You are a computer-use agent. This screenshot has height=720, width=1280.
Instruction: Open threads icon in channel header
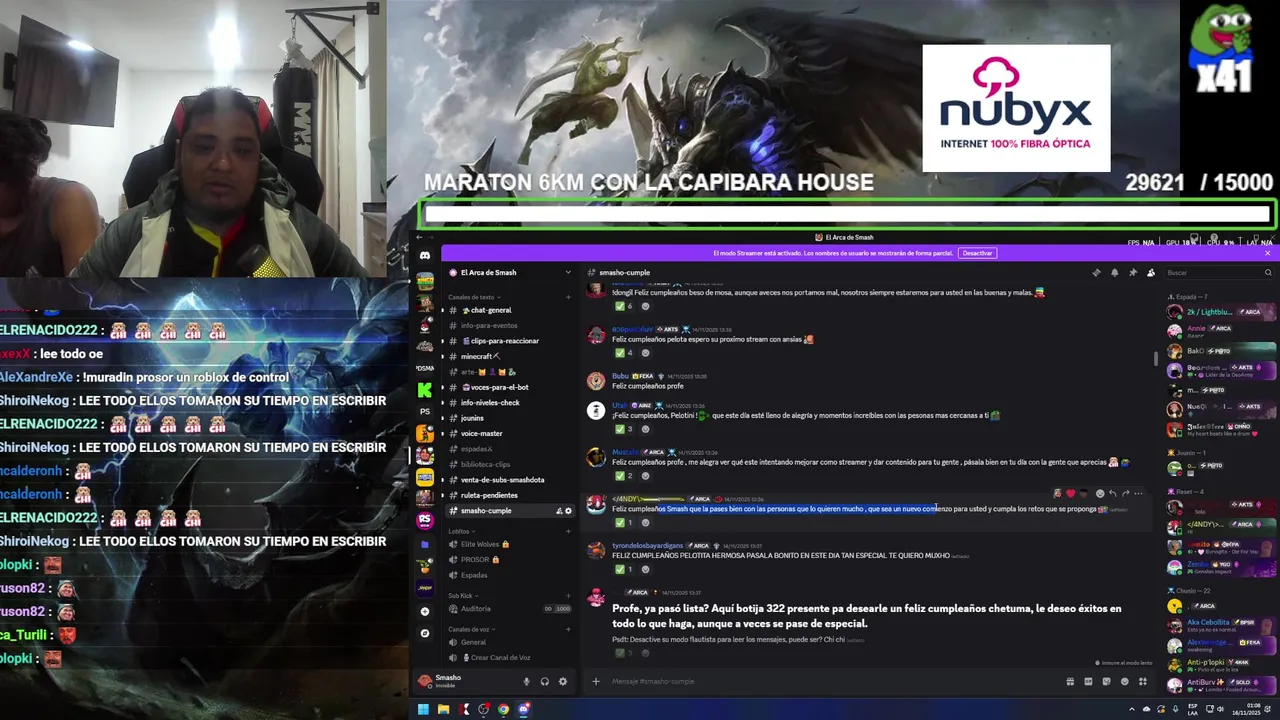[x=1096, y=272]
